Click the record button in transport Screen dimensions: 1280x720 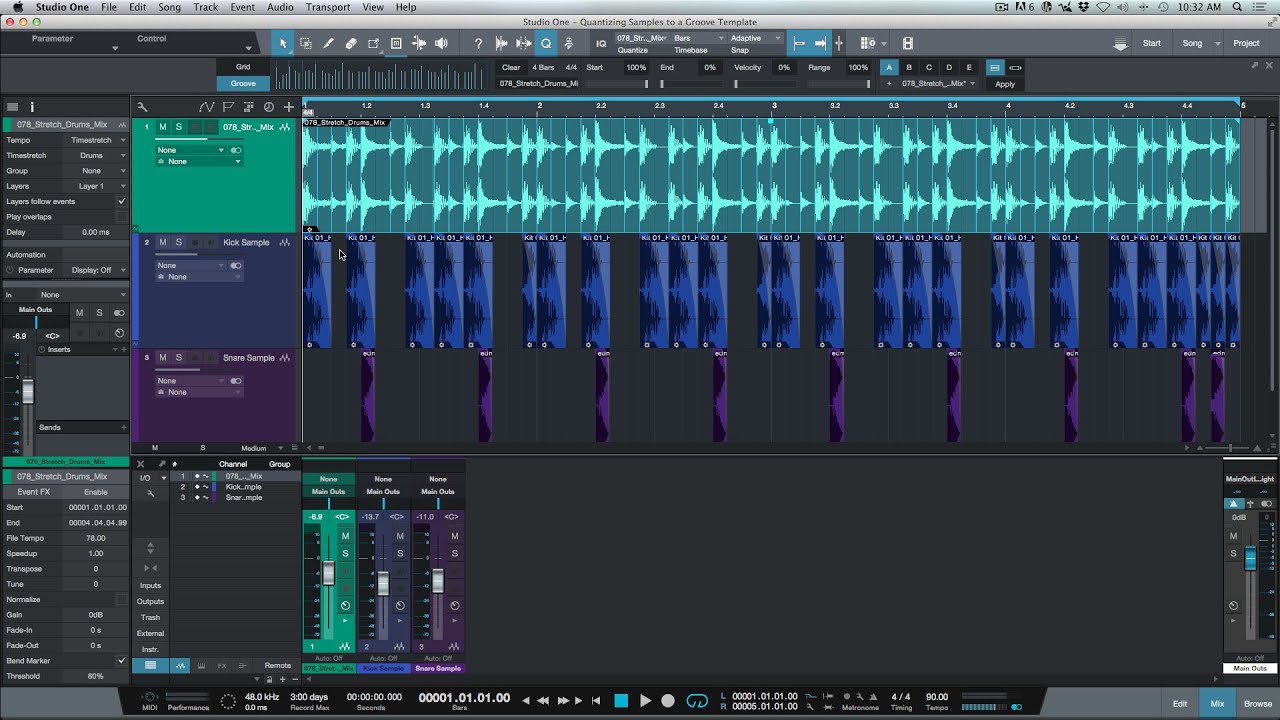tap(668, 701)
